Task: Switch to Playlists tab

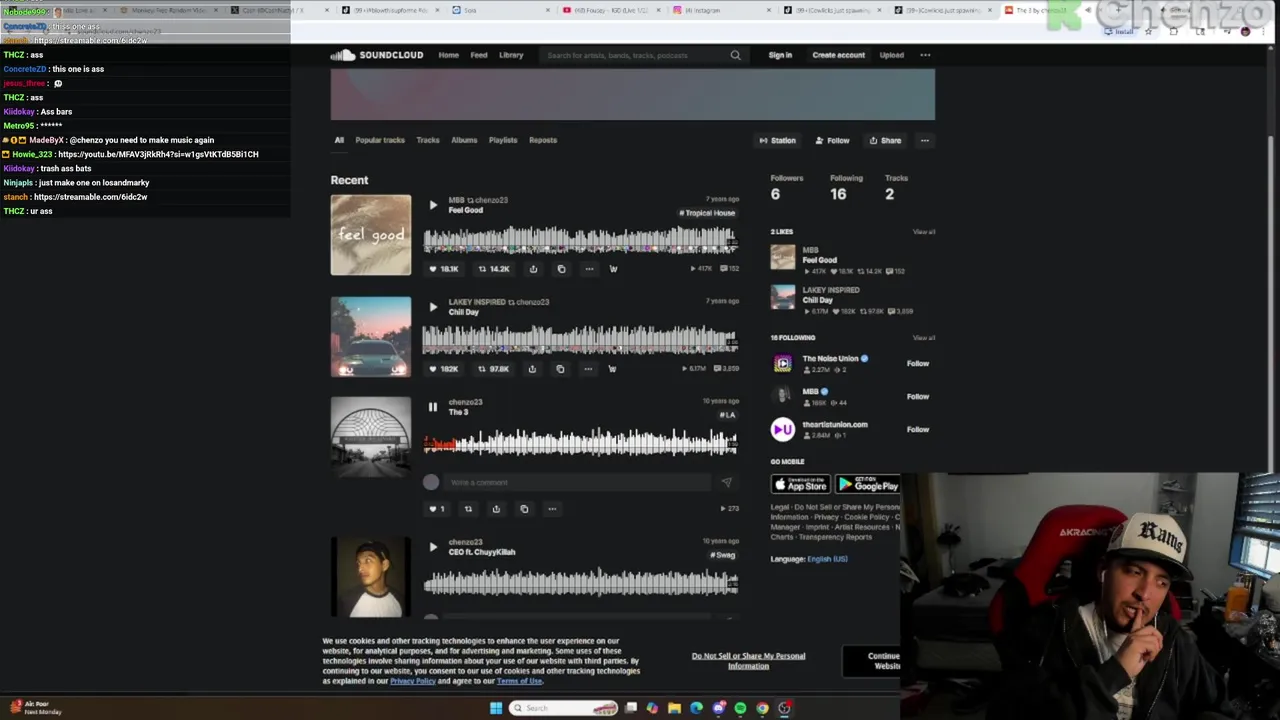Action: pos(503,140)
